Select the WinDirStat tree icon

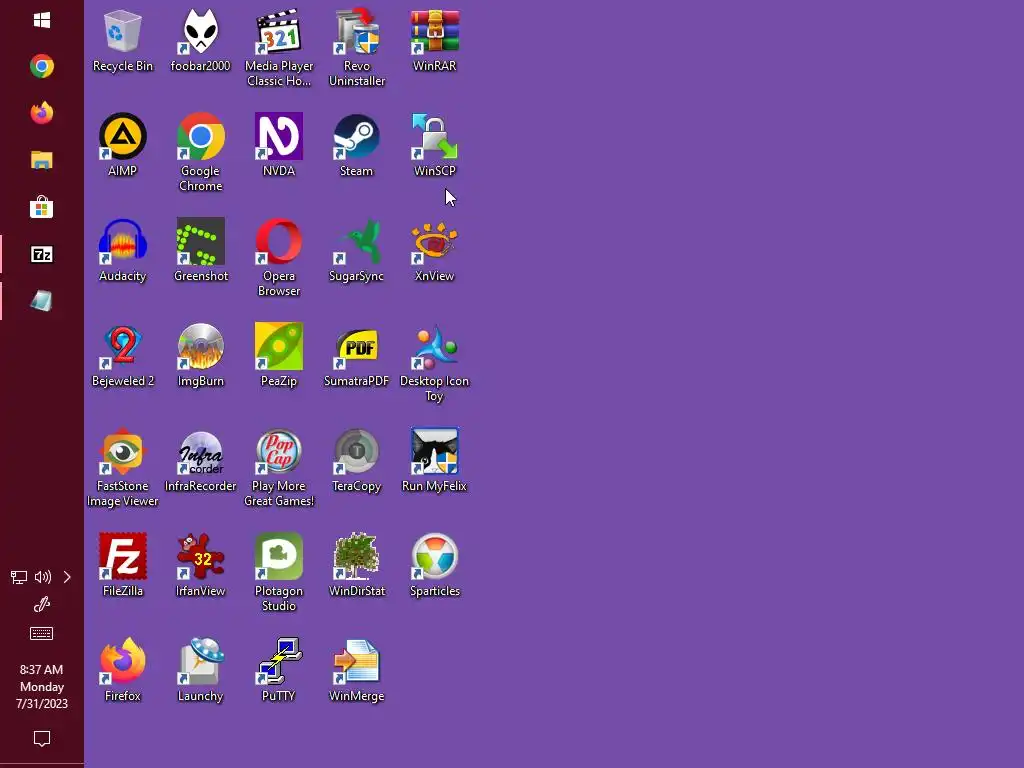click(357, 566)
